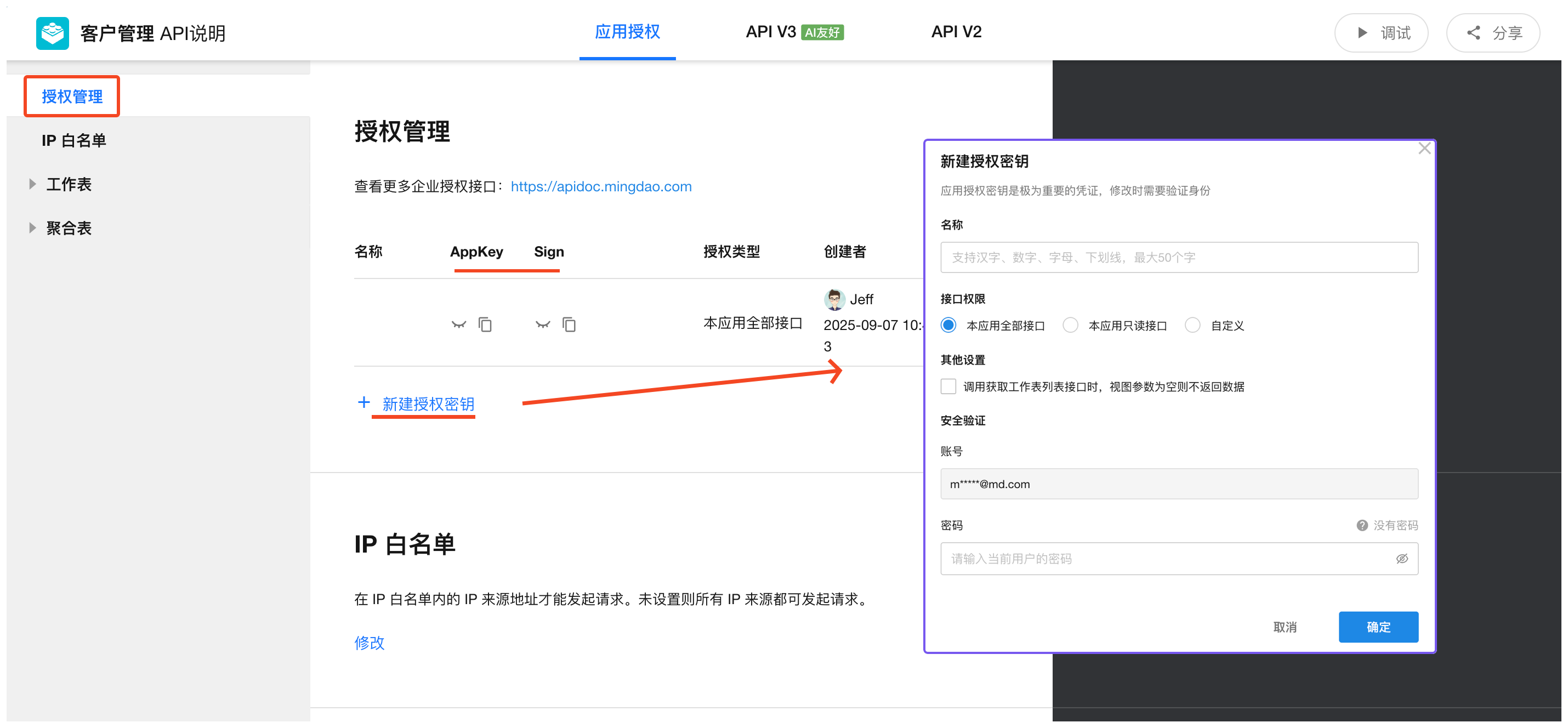Copy the Sign value
This screenshot has height=728, width=1568.
tap(569, 325)
